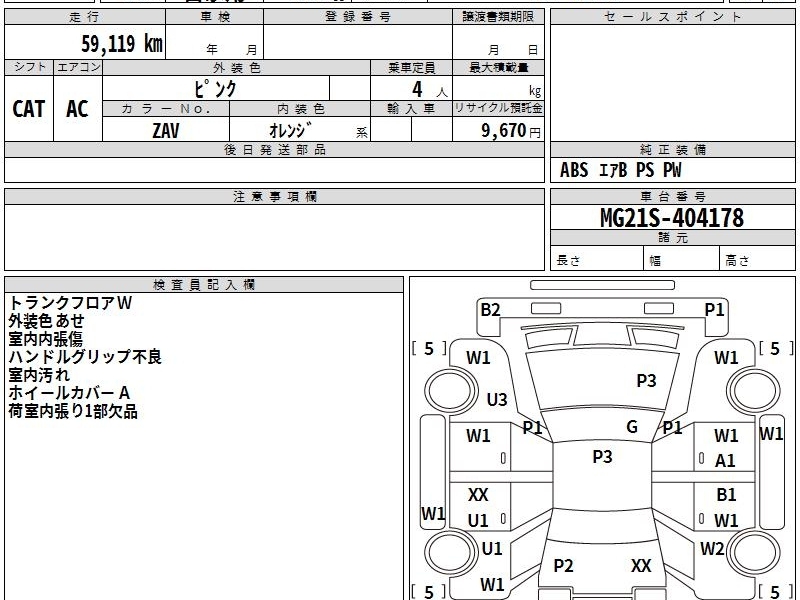Click the エアコン label
The height and width of the screenshot is (600, 800).
click(x=78, y=67)
